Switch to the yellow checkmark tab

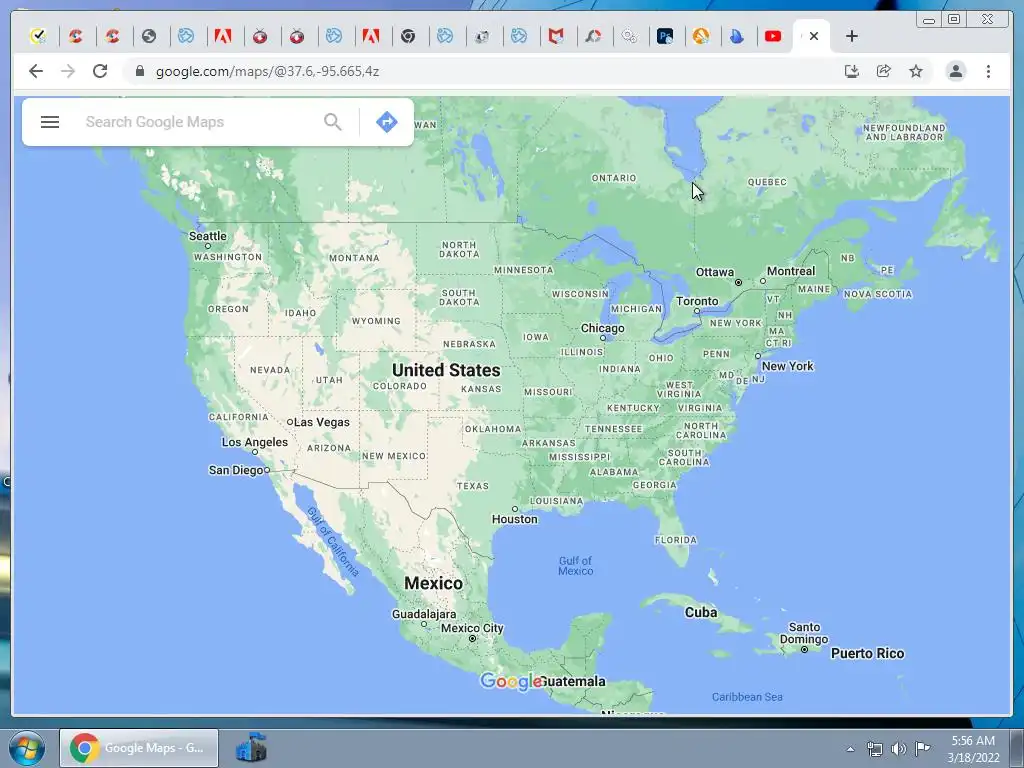[38, 37]
